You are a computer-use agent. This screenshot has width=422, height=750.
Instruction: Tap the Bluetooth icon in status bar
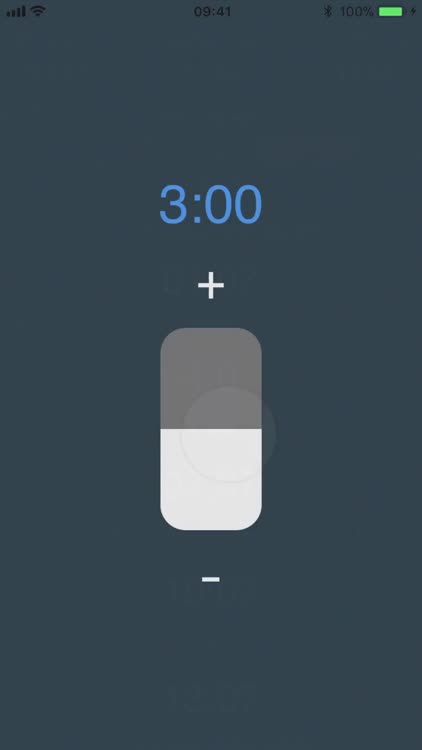(328, 11)
